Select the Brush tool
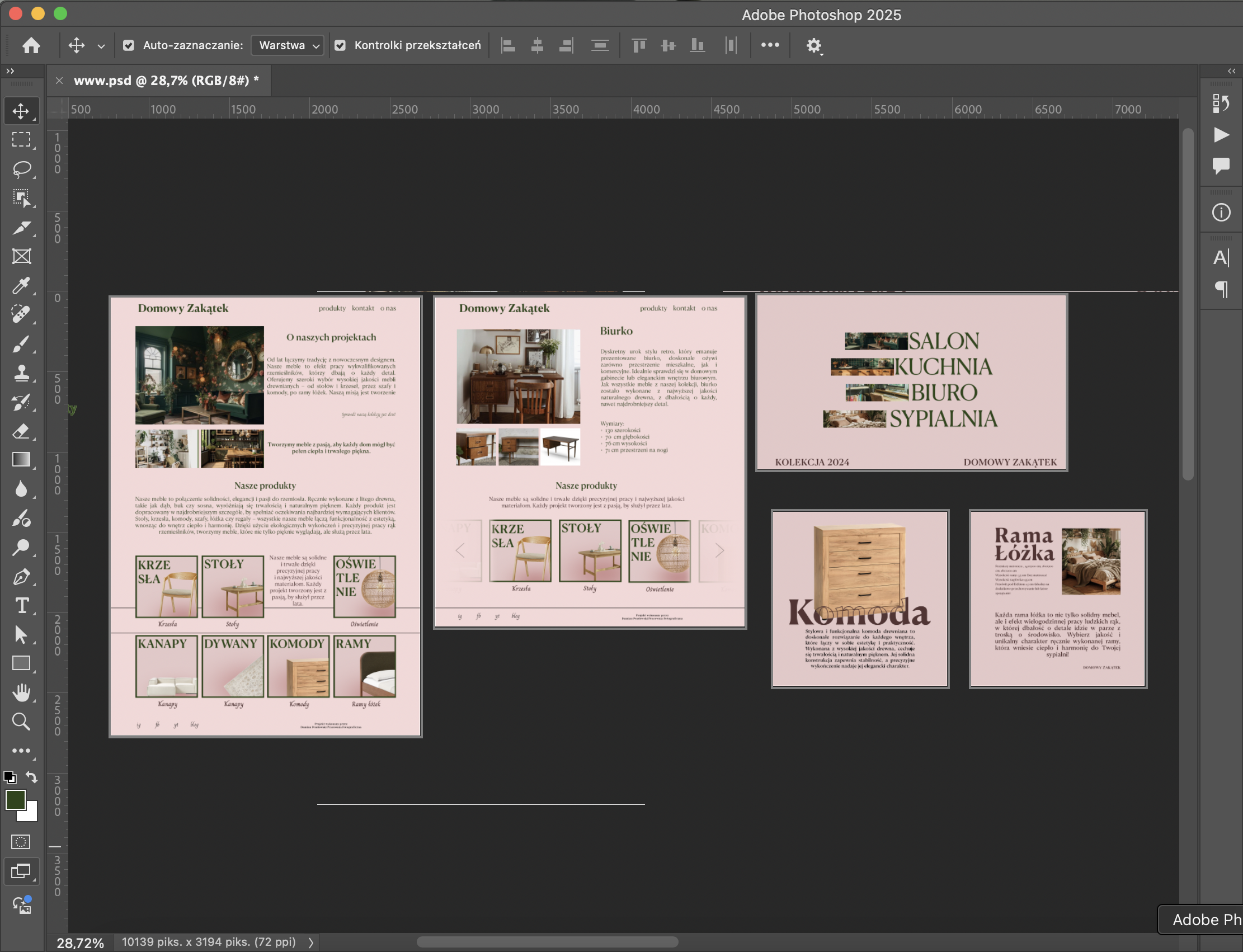This screenshot has width=1243, height=952. coord(21,344)
